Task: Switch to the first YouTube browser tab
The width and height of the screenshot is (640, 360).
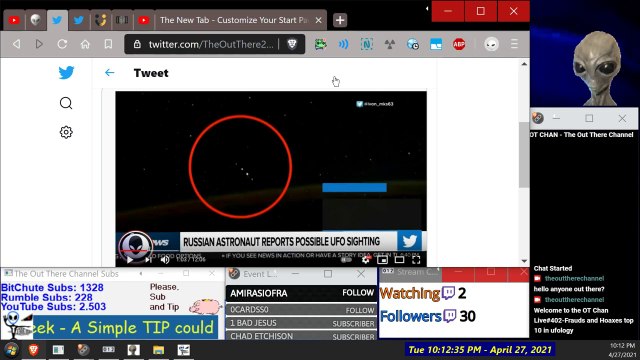Action: click(14, 20)
